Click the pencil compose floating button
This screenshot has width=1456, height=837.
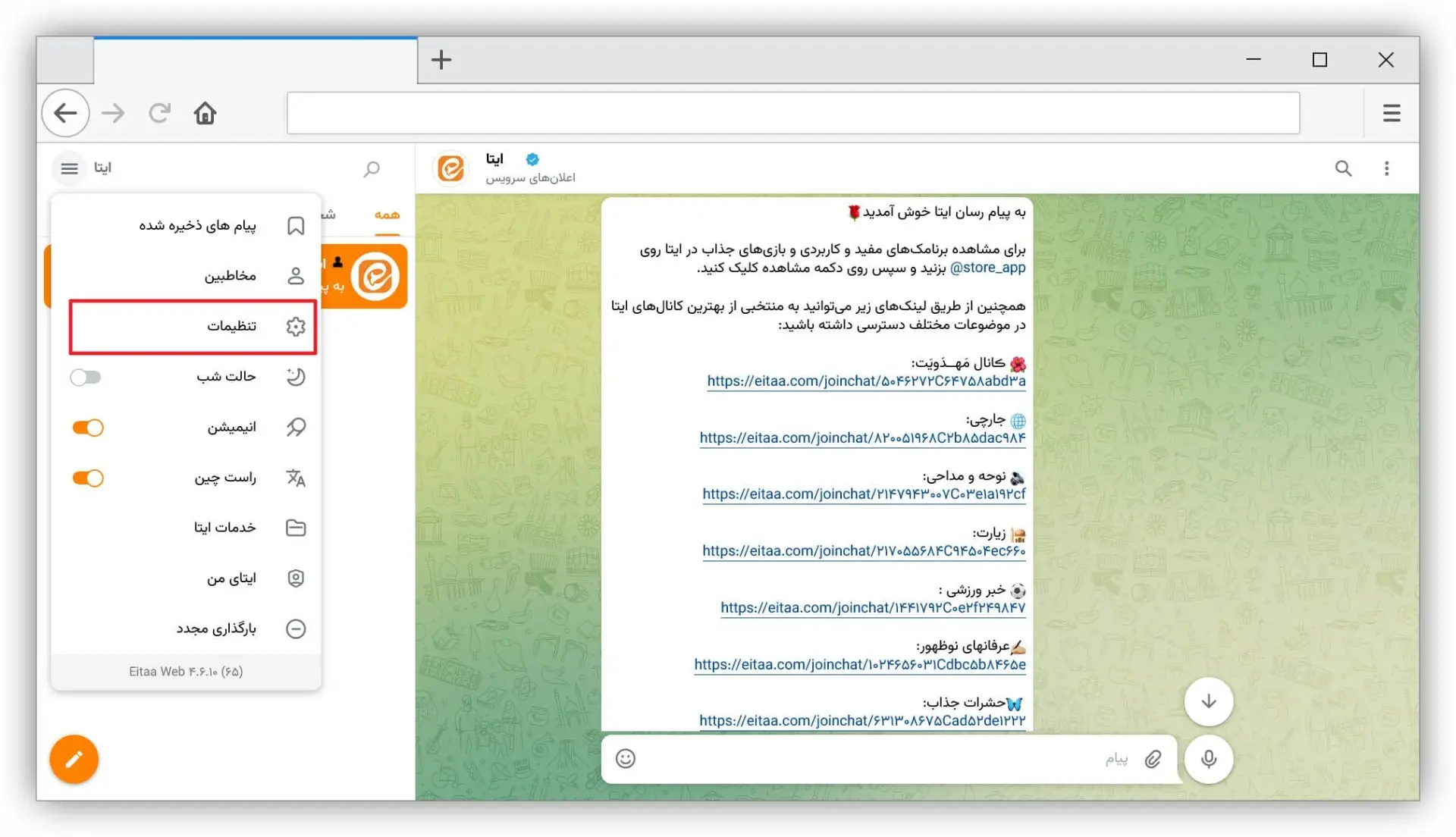coord(74,759)
